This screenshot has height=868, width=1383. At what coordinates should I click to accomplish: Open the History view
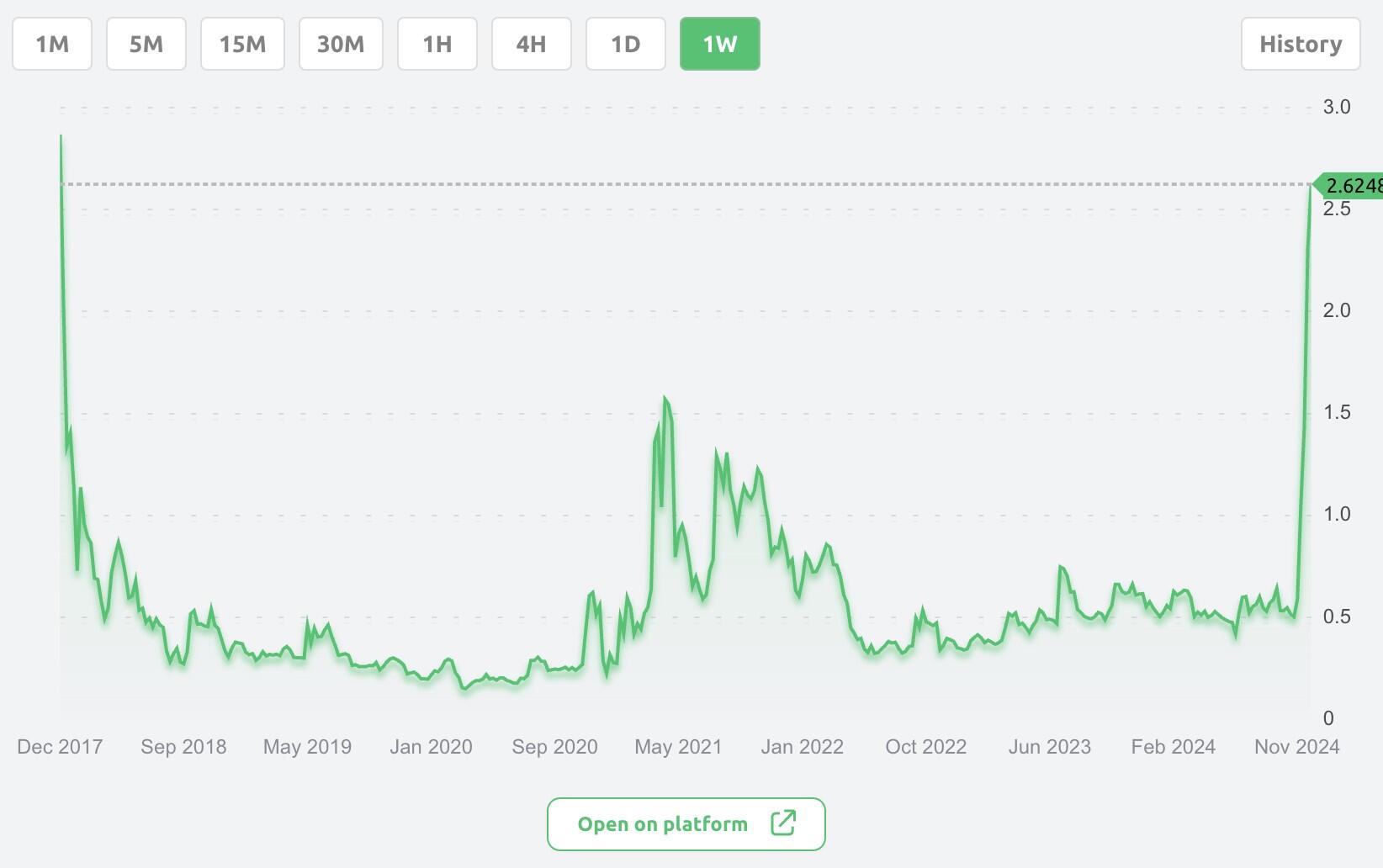[x=1300, y=44]
